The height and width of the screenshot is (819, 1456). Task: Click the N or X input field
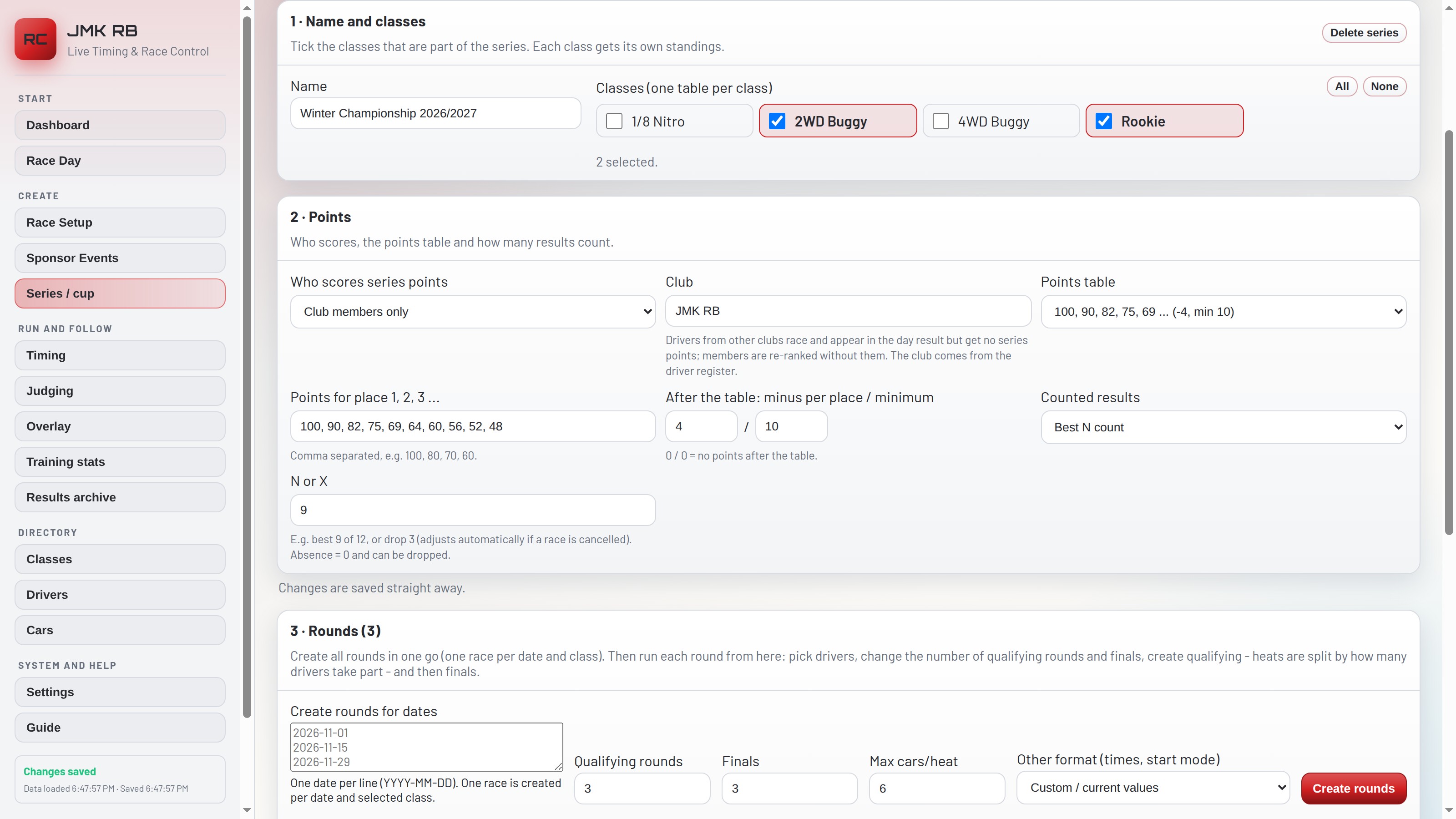tap(473, 510)
